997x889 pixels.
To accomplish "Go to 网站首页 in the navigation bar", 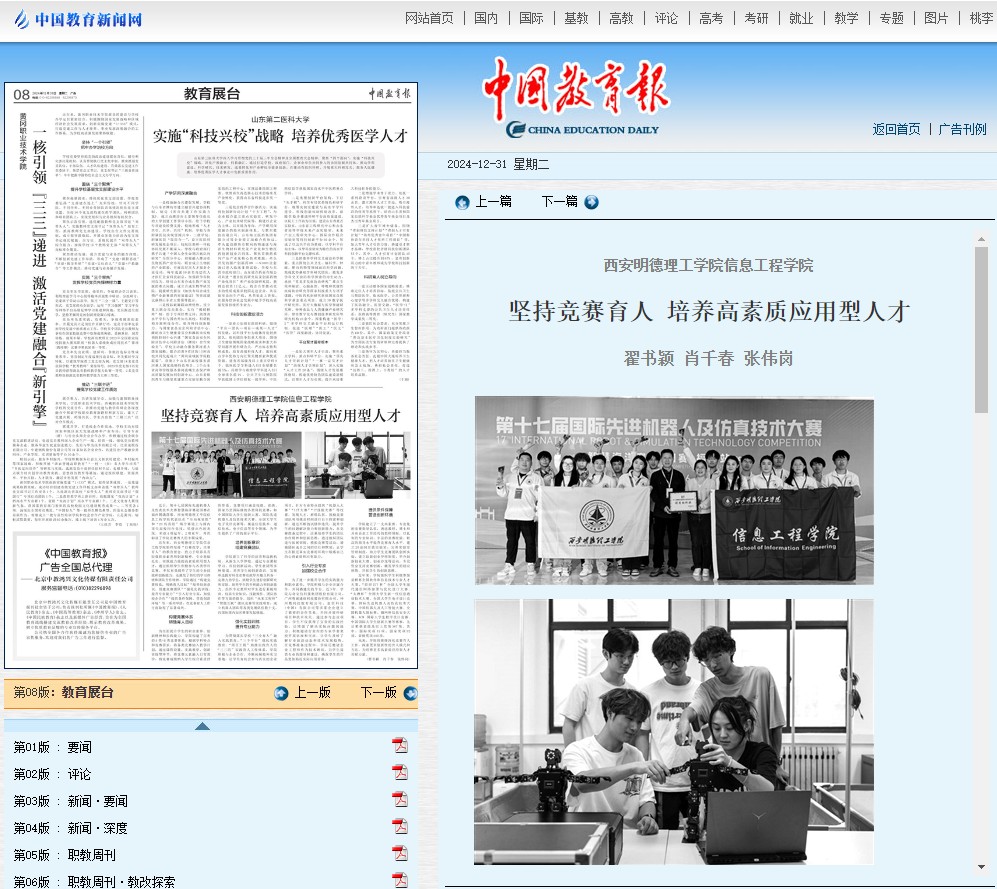I will pos(429,18).
